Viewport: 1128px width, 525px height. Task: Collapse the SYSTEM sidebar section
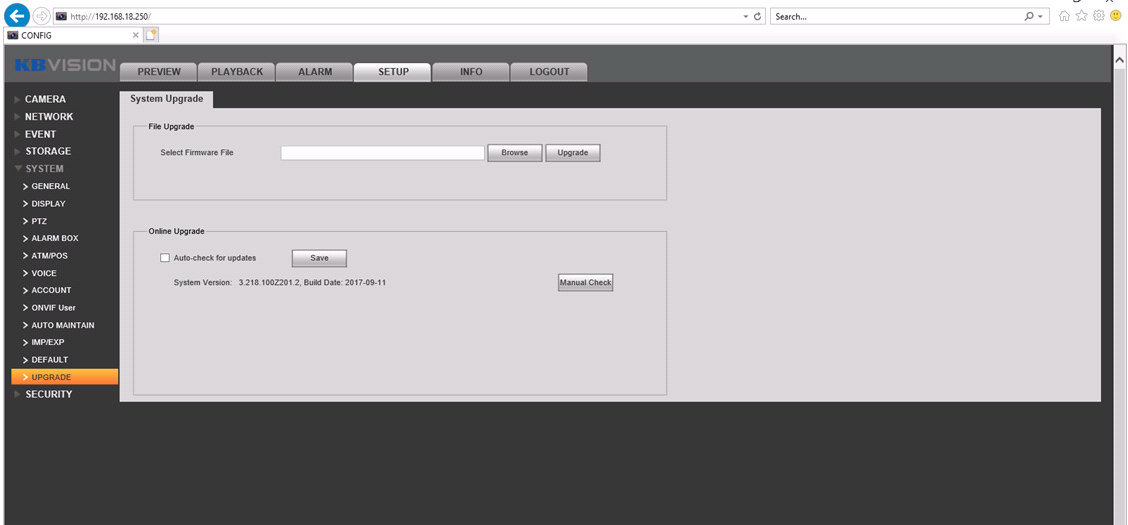click(x=44, y=169)
